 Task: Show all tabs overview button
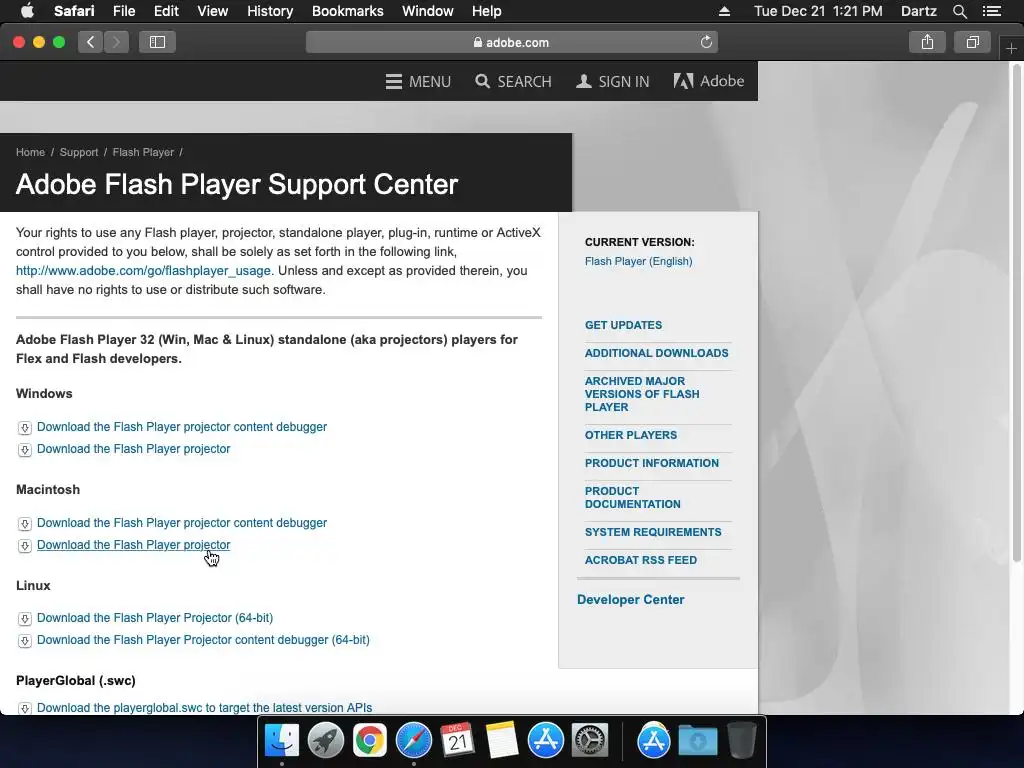click(x=972, y=42)
